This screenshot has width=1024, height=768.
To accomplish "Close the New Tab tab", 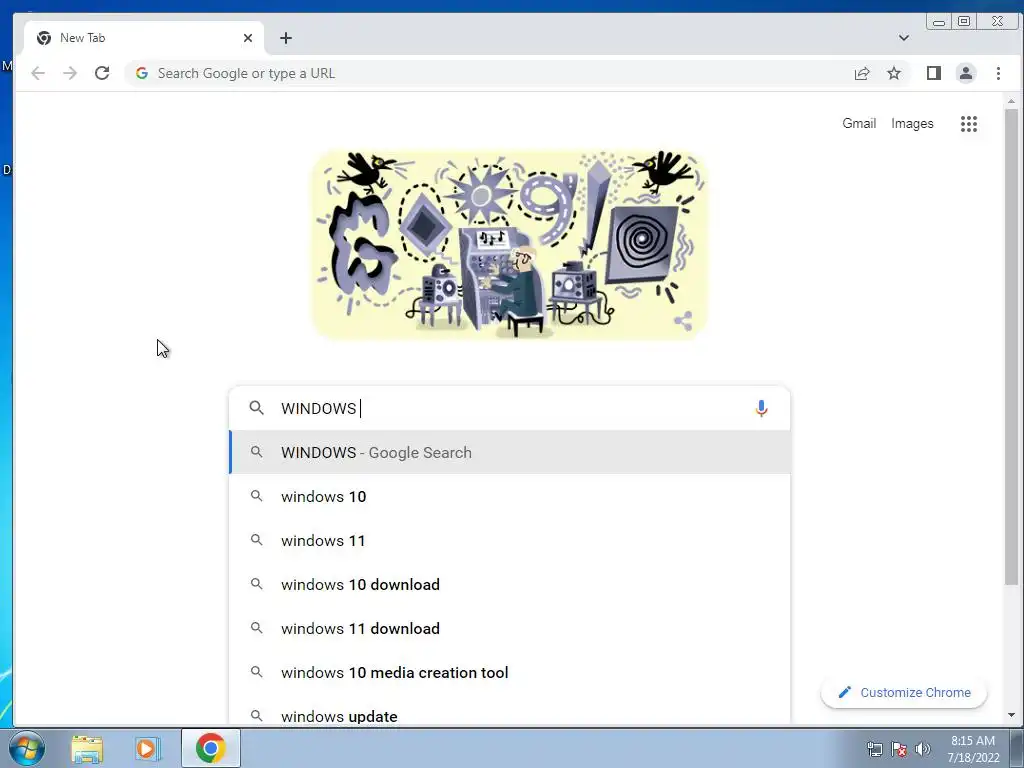I will 248,38.
